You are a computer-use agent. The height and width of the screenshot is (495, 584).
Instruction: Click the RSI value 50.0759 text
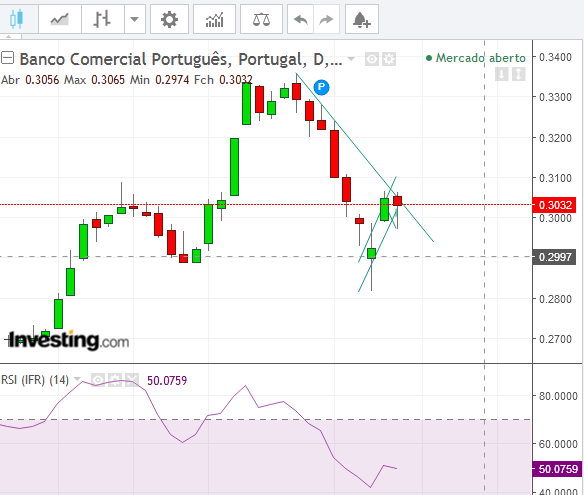pos(167,381)
